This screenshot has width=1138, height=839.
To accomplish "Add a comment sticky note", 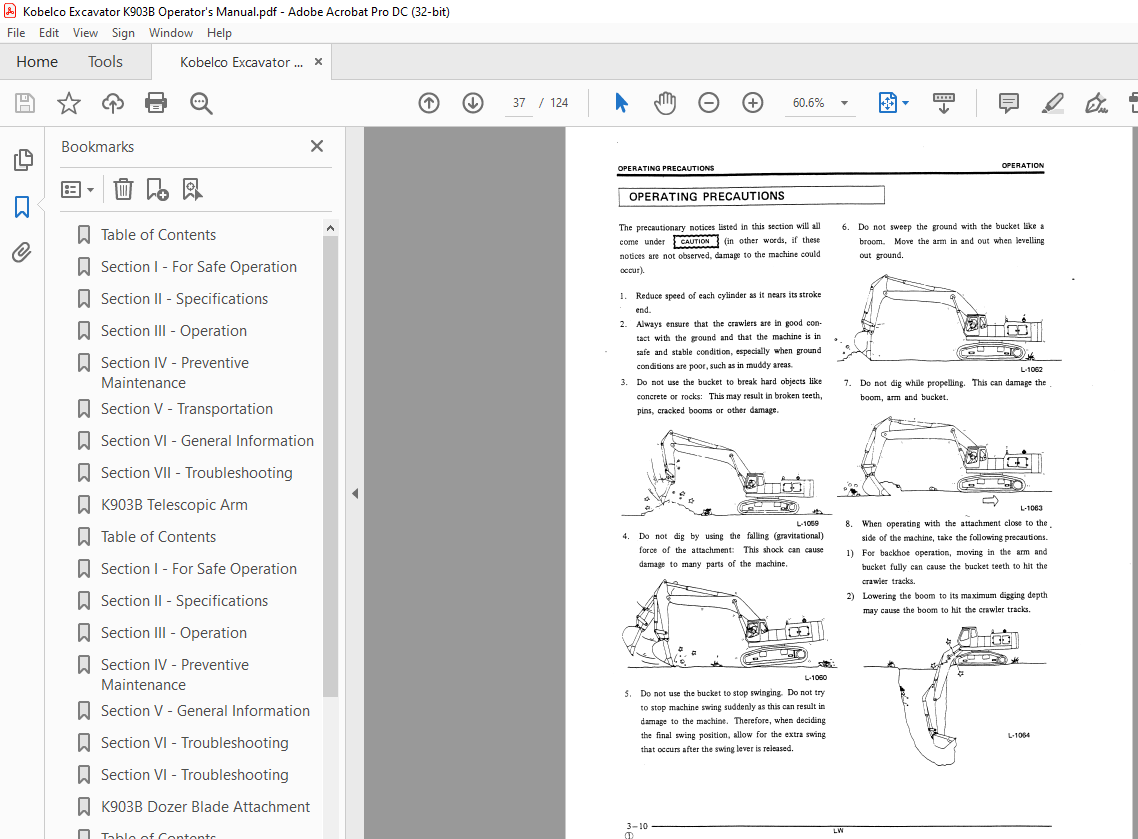I will (x=1009, y=103).
